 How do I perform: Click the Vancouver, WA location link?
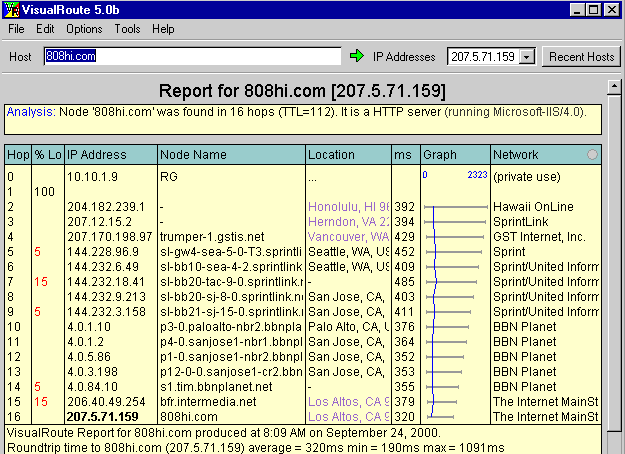pyautogui.click(x=349, y=237)
